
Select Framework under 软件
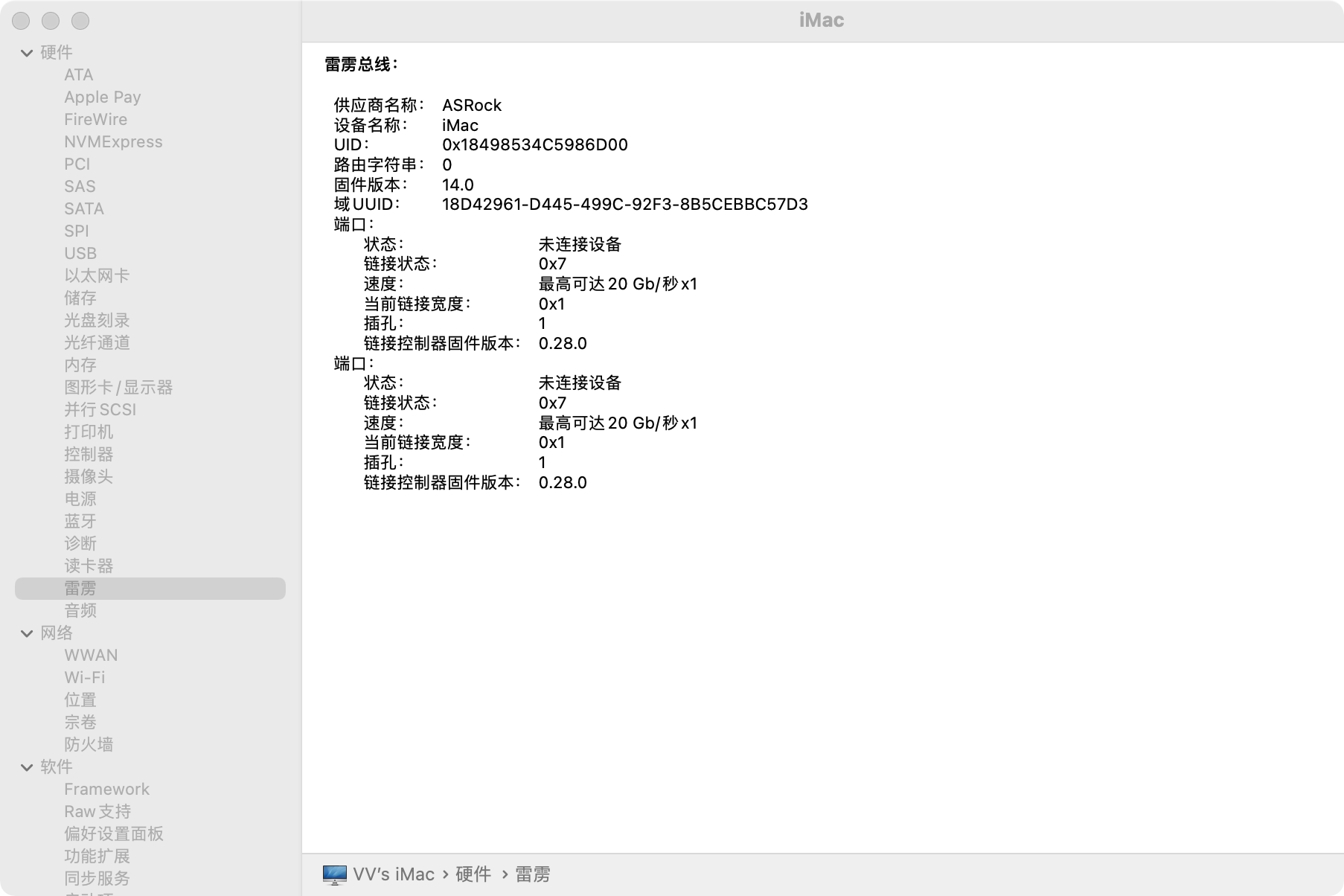106,790
